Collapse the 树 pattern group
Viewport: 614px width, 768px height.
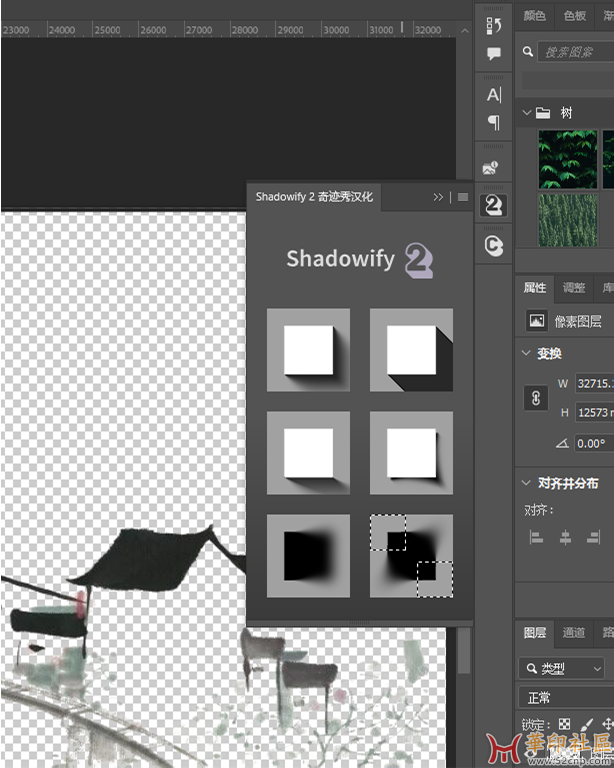(x=526, y=113)
